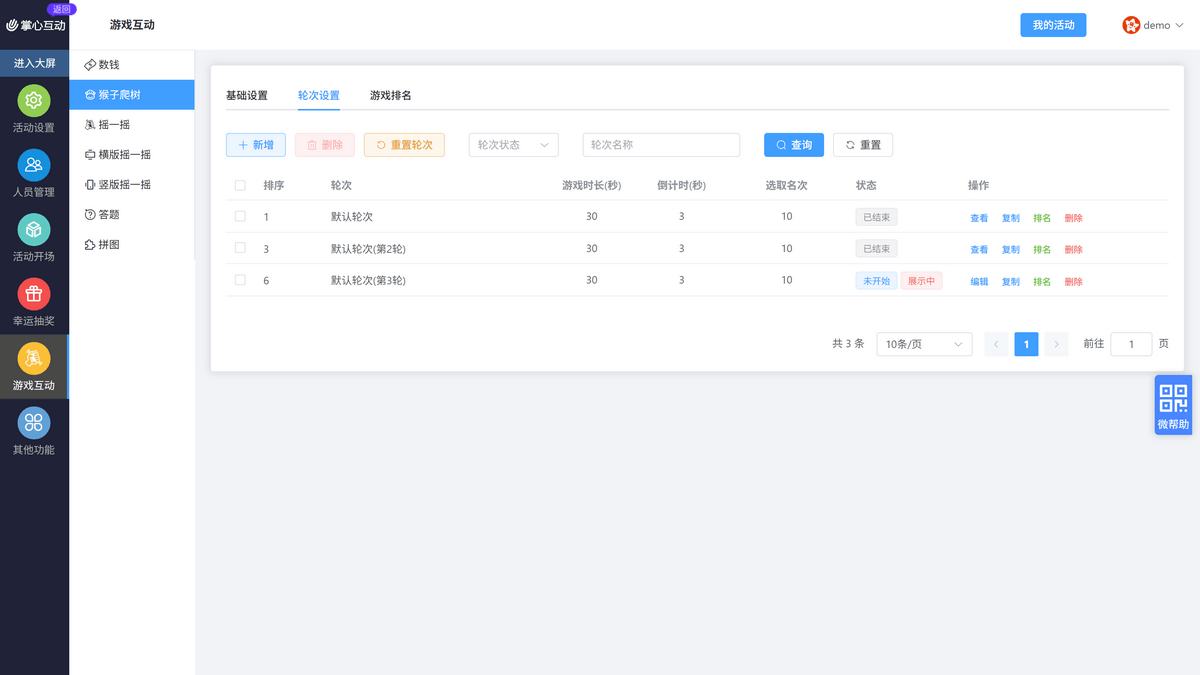Click the 共 3 条 total text

click(x=848, y=343)
